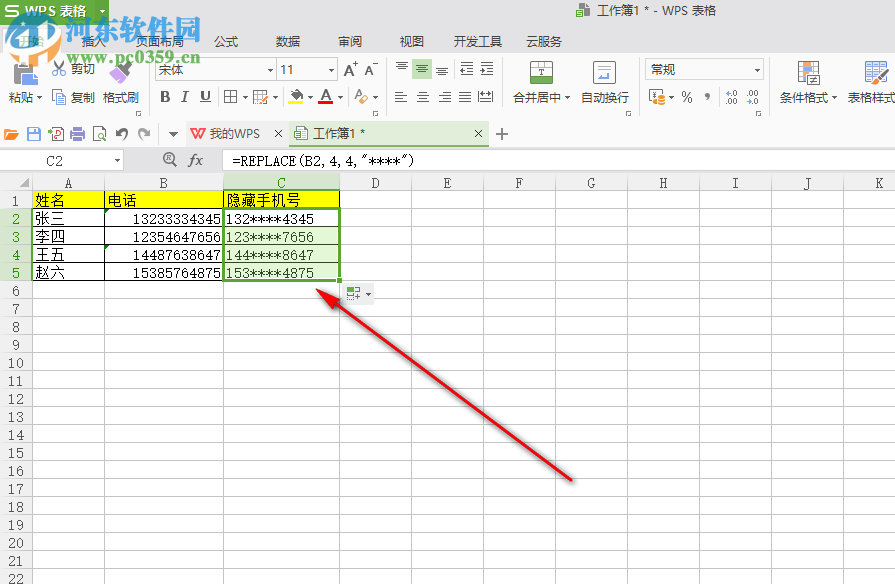This screenshot has width=895, height=584.
Task: Click the print icon
Action: [x=79, y=132]
